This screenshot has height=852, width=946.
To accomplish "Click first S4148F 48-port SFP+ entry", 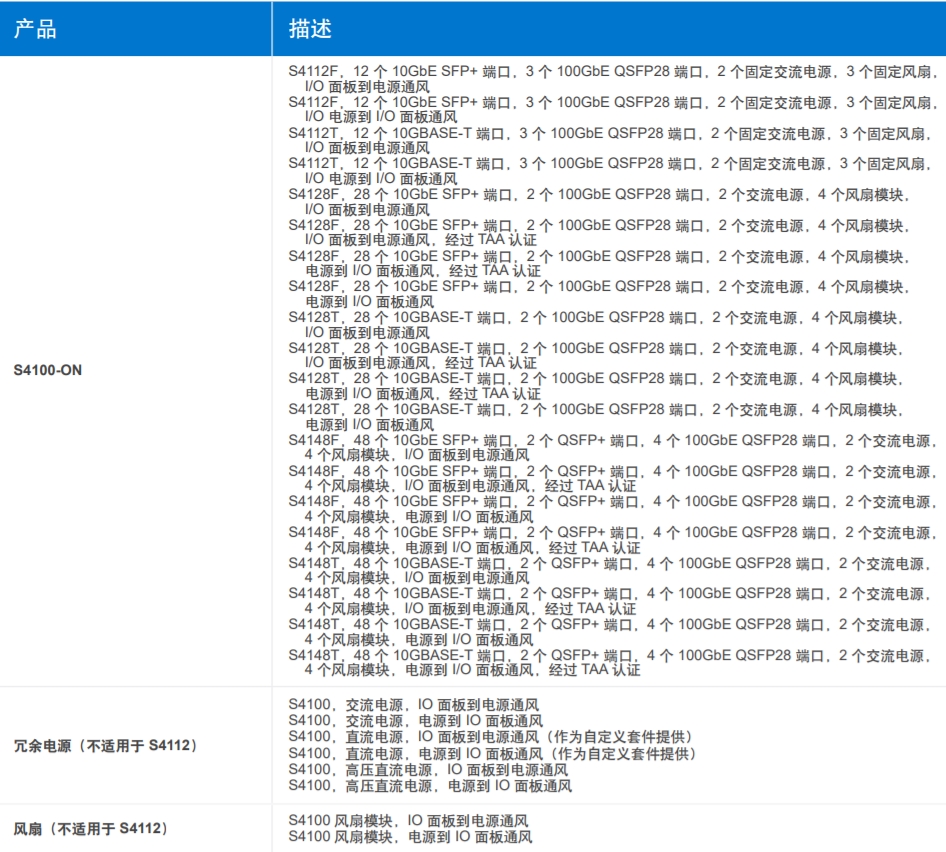I will tap(612, 447).
